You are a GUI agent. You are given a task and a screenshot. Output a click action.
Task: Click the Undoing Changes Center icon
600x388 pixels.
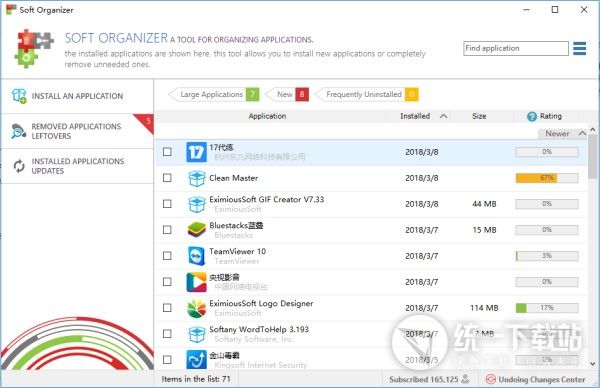point(490,379)
